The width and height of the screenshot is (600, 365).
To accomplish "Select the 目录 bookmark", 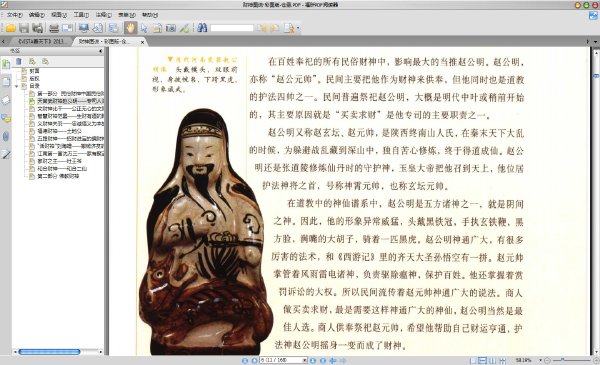I will point(34,86).
